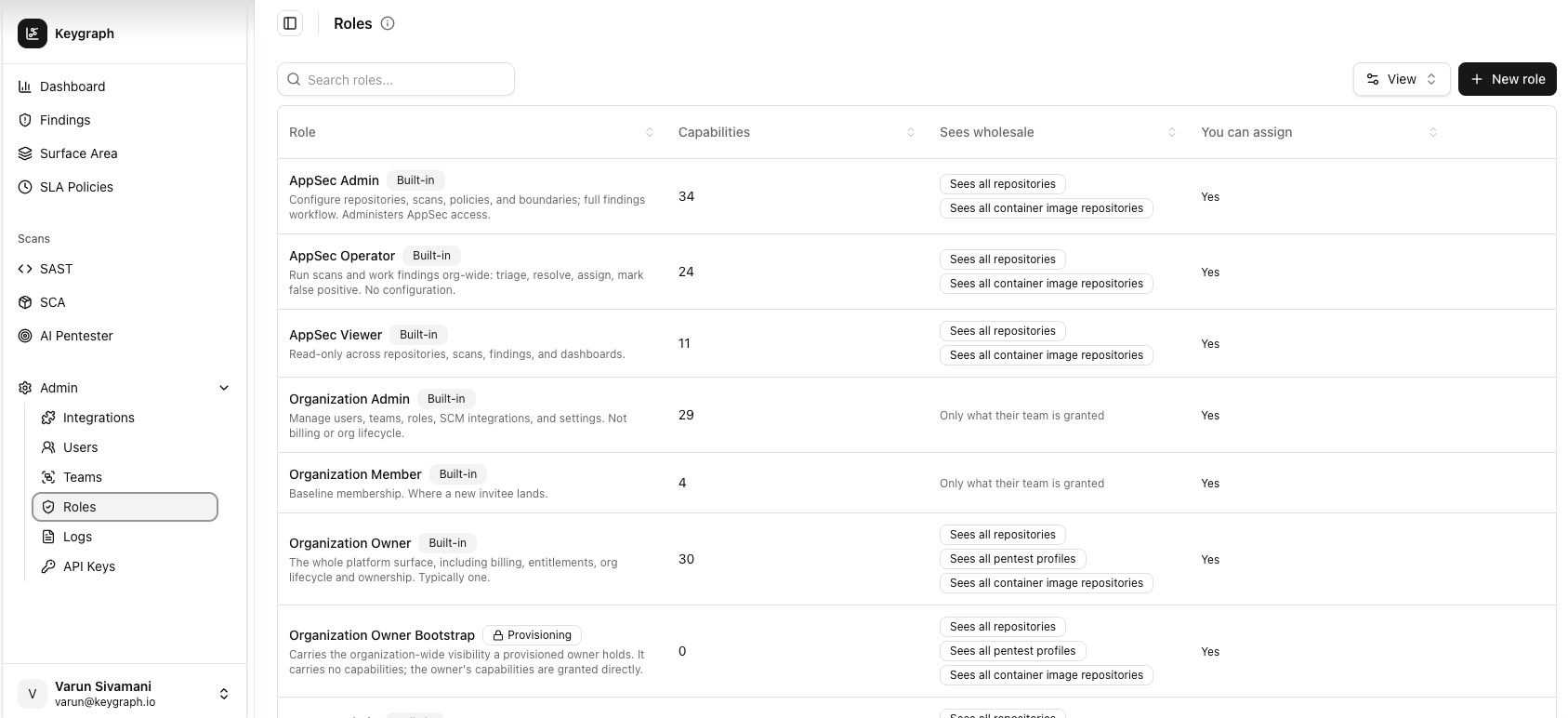
Task: Click the Logs document icon
Action: pyautogui.click(x=48, y=537)
